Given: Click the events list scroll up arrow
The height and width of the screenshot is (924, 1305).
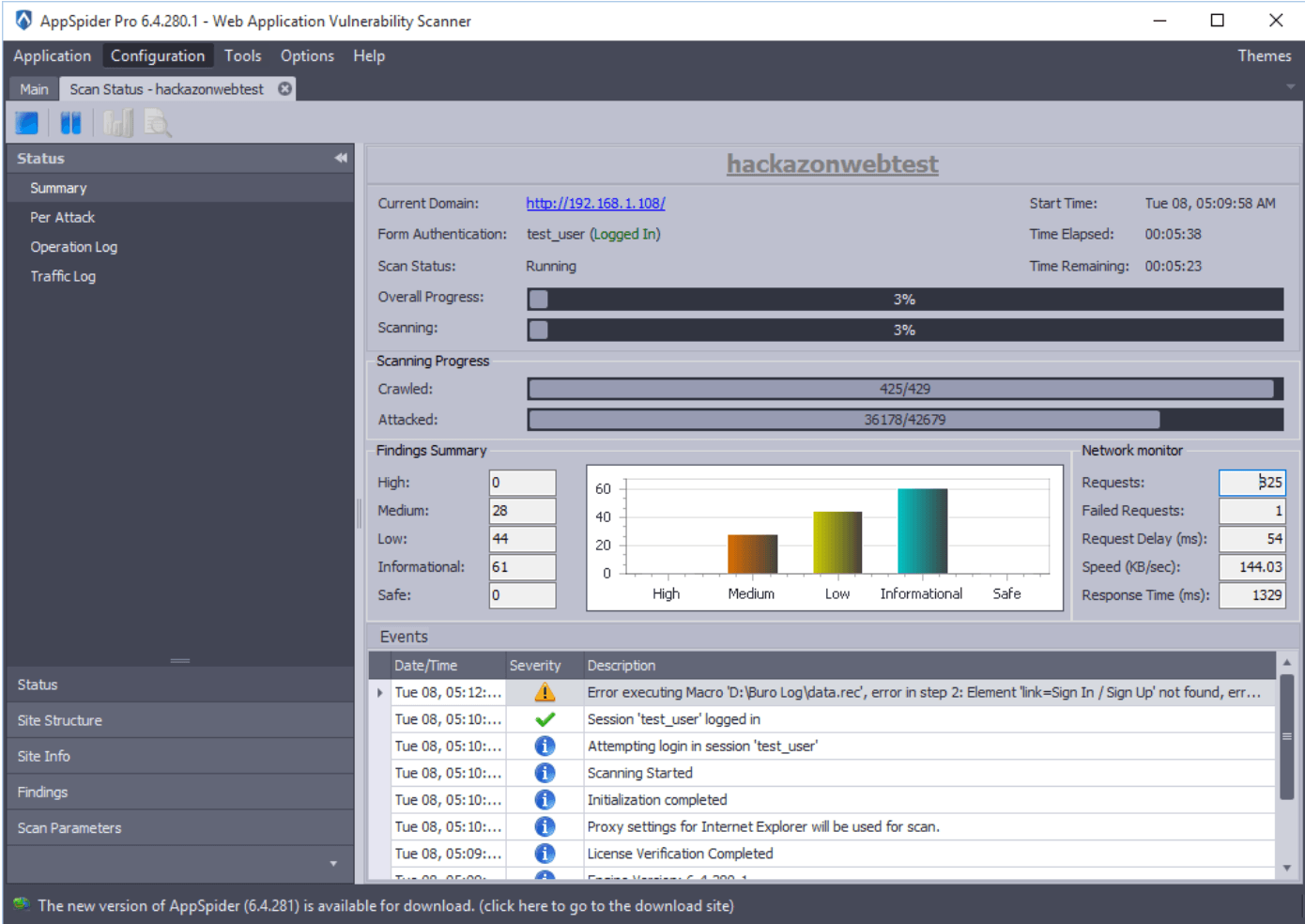Looking at the screenshot, I should (1287, 663).
